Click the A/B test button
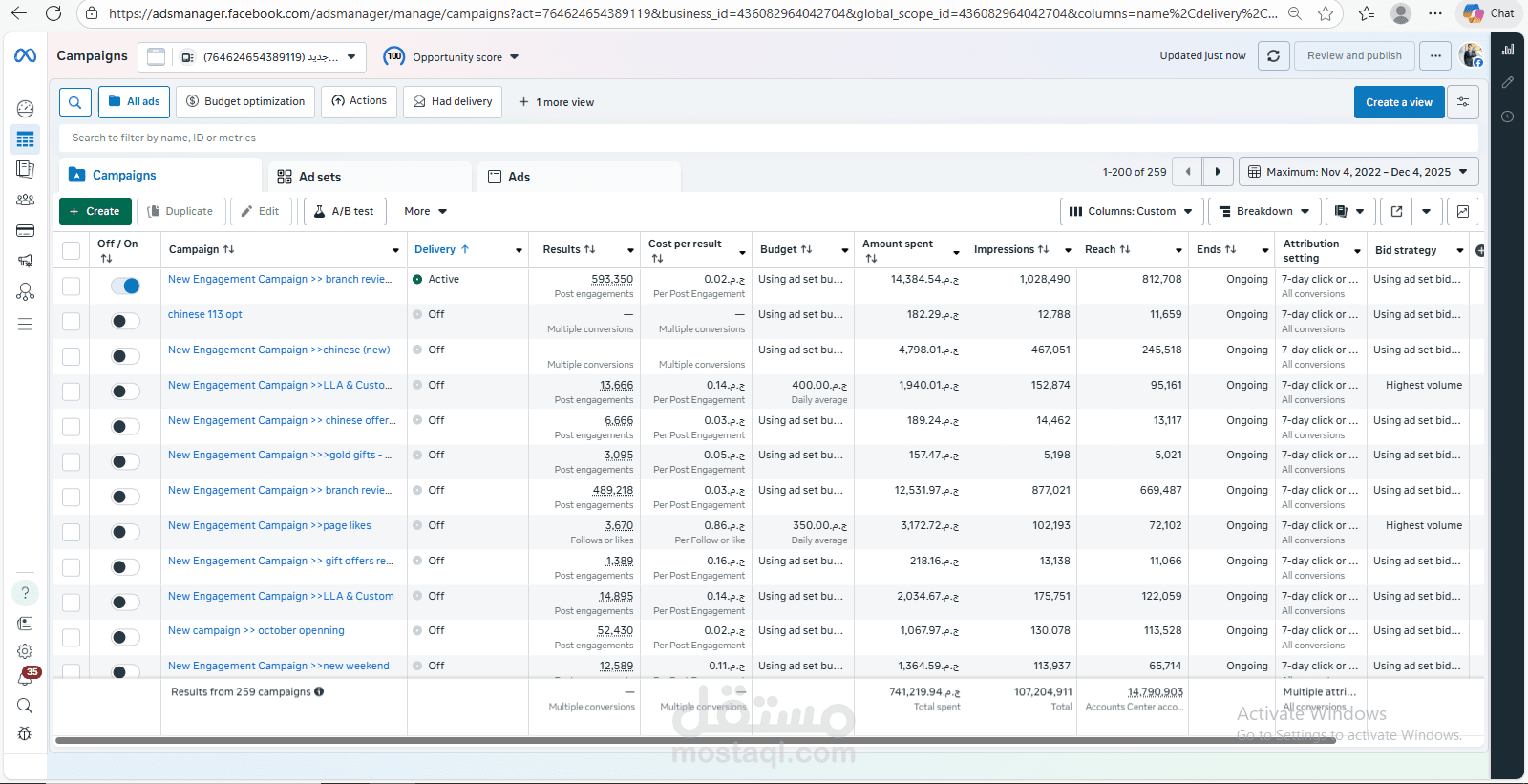 (x=345, y=211)
